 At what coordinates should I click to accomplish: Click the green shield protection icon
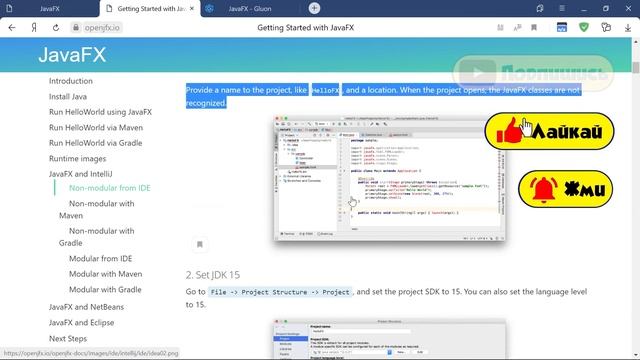[x=584, y=27]
